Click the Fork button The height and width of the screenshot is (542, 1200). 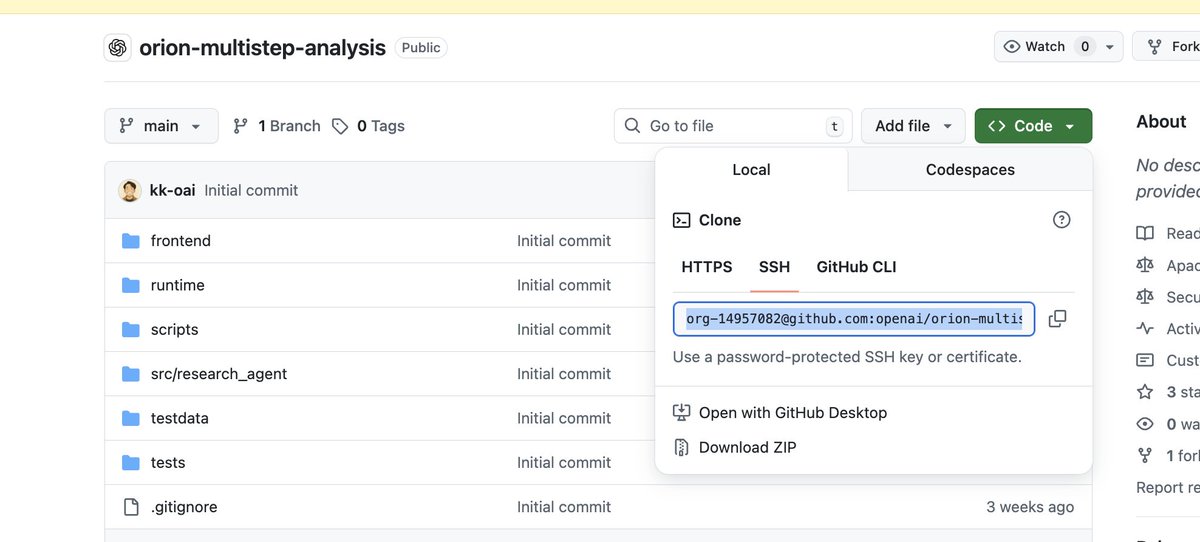tap(1172, 47)
